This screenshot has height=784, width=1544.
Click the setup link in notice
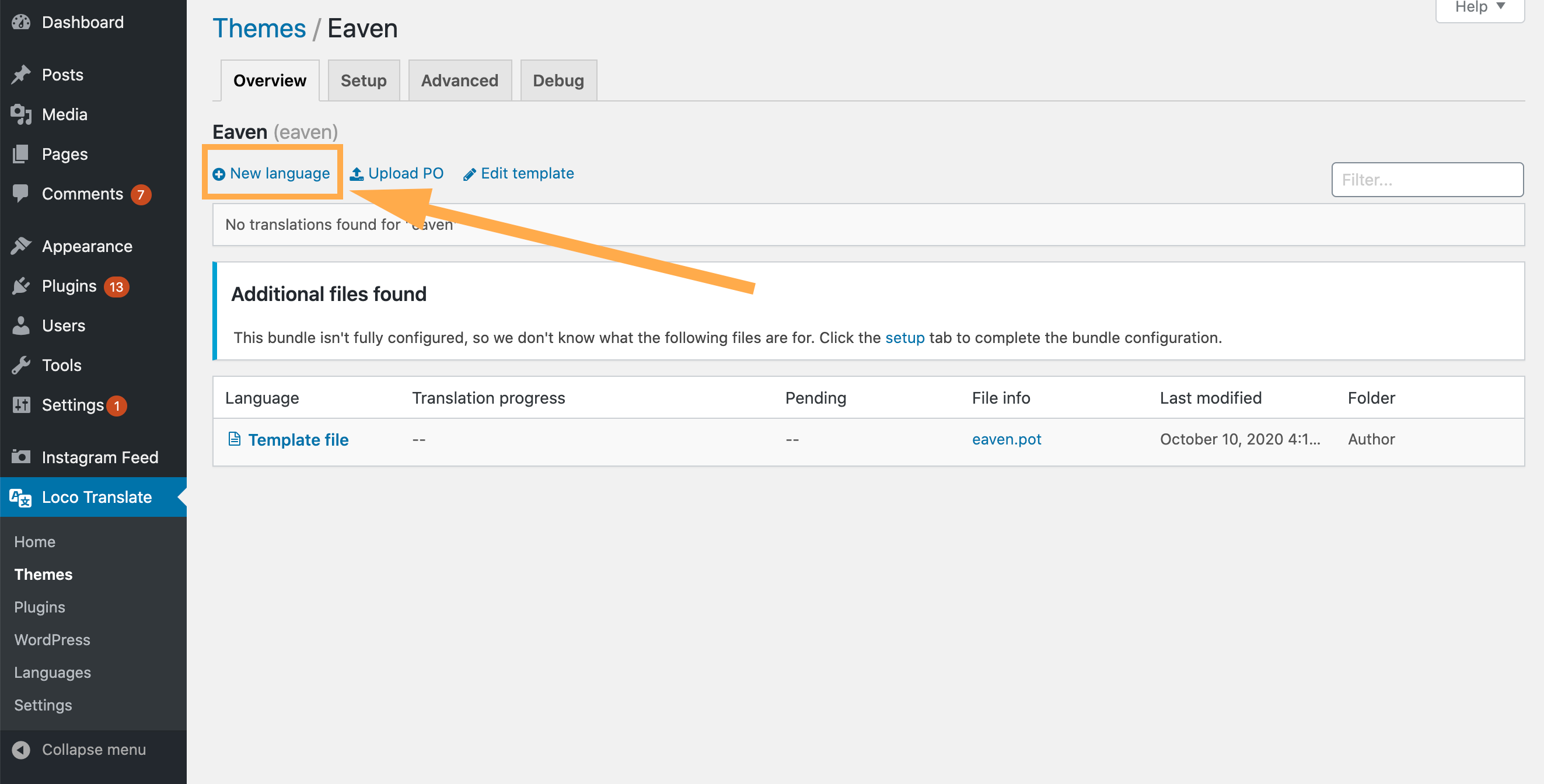904,337
